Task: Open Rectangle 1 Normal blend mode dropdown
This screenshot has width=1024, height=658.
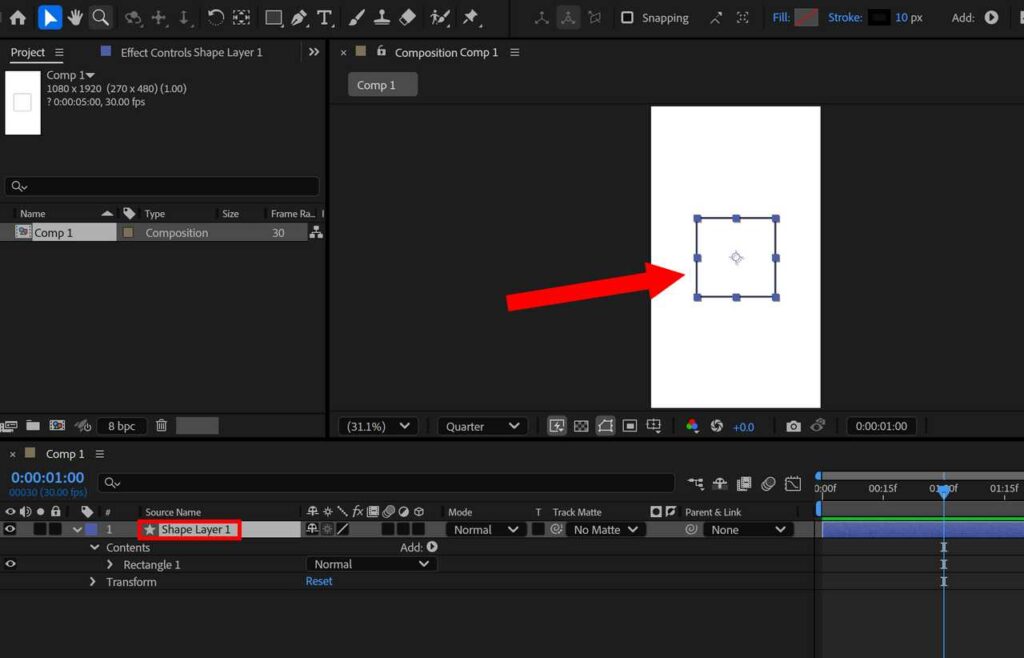Action: click(371, 564)
